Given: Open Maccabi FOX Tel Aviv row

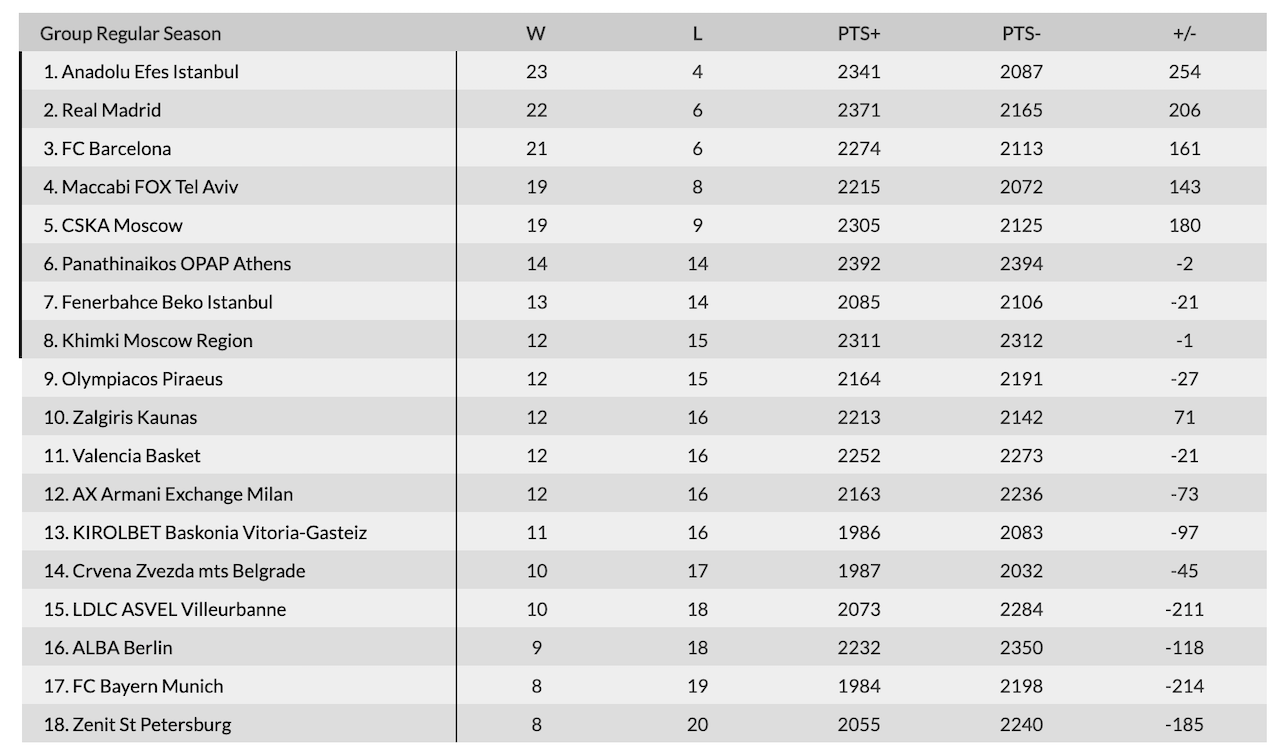Looking at the screenshot, I should point(150,187).
